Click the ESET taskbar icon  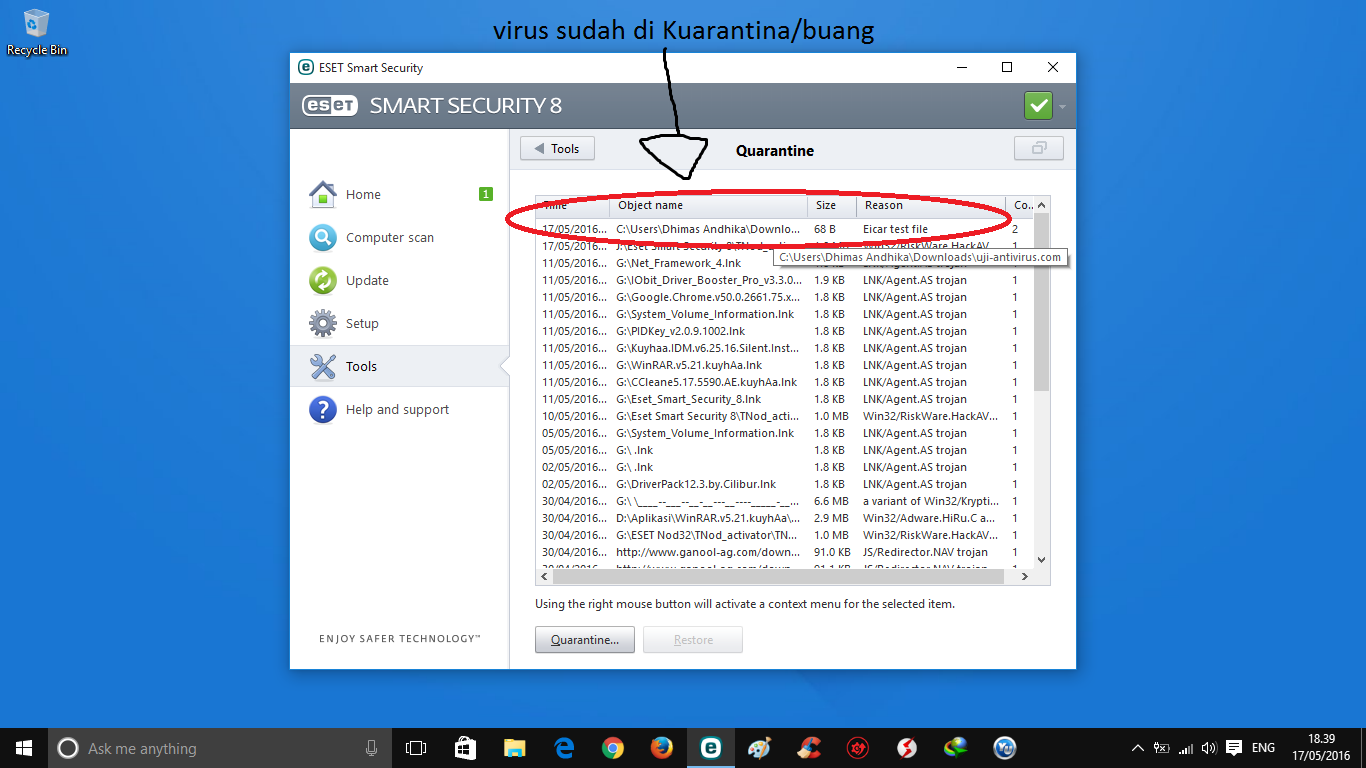coord(711,748)
